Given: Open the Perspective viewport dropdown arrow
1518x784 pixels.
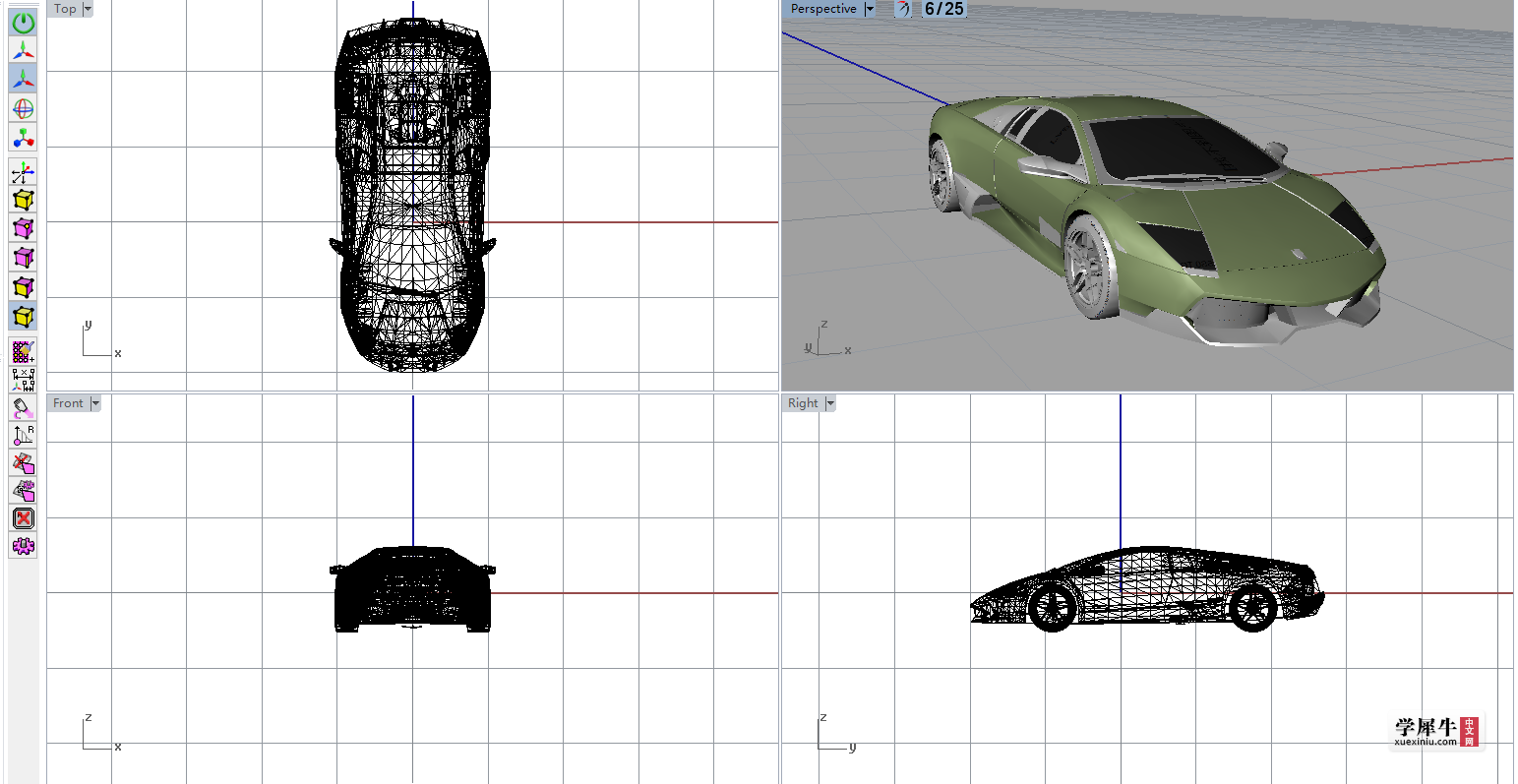Looking at the screenshot, I should click(x=869, y=9).
